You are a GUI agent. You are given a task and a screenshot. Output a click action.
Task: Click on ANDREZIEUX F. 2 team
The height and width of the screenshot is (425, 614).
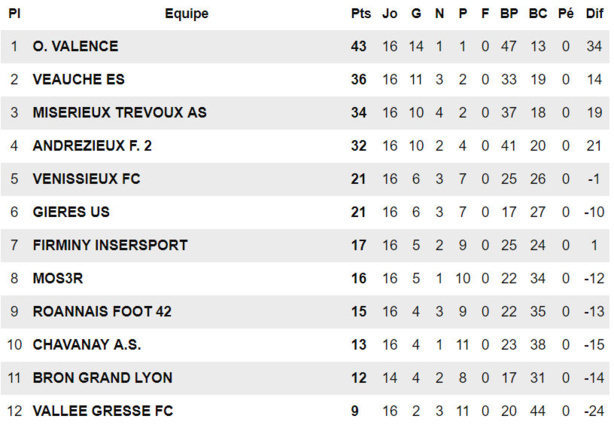[92, 146]
